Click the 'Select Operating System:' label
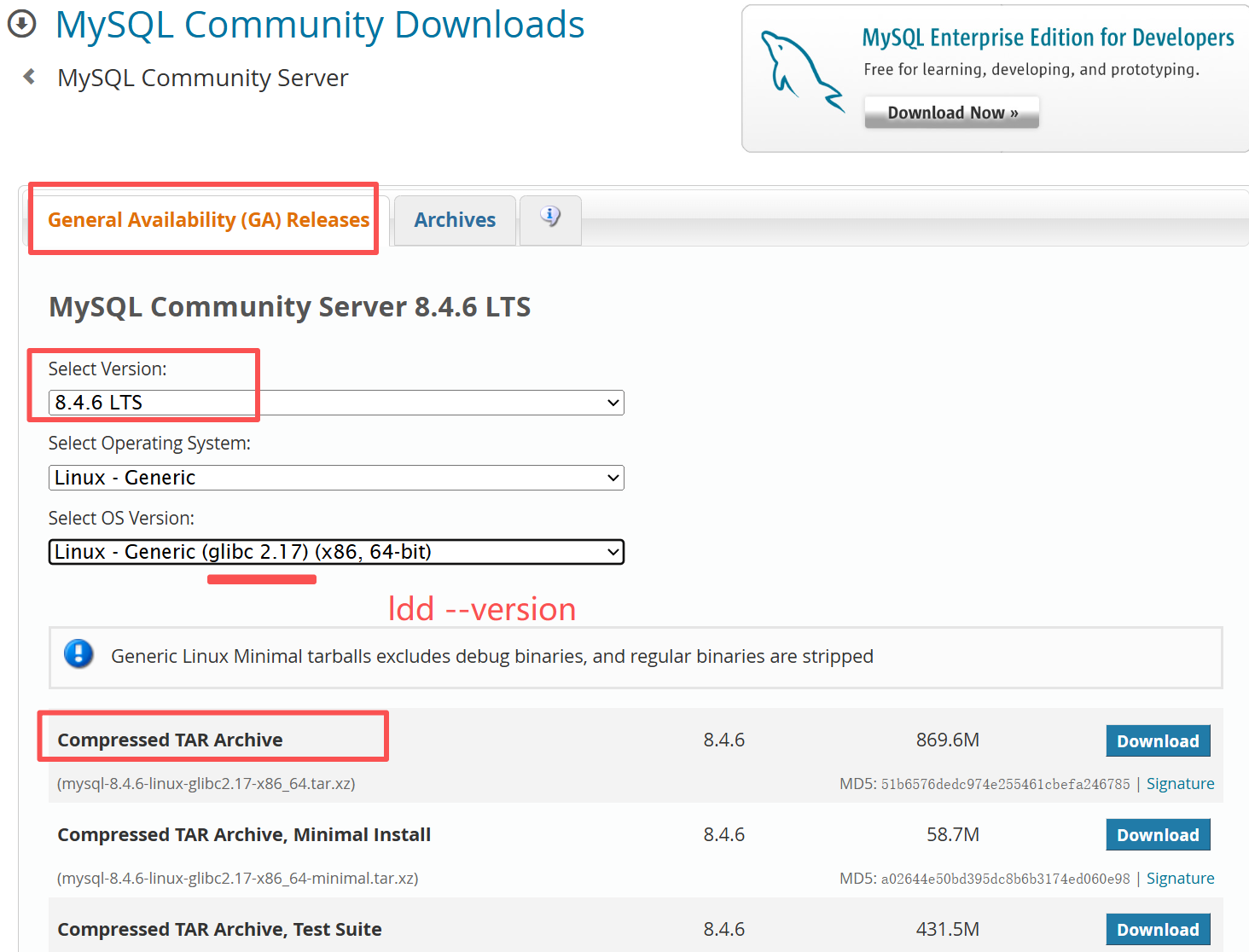Image resolution: width=1249 pixels, height=952 pixels. [149, 443]
